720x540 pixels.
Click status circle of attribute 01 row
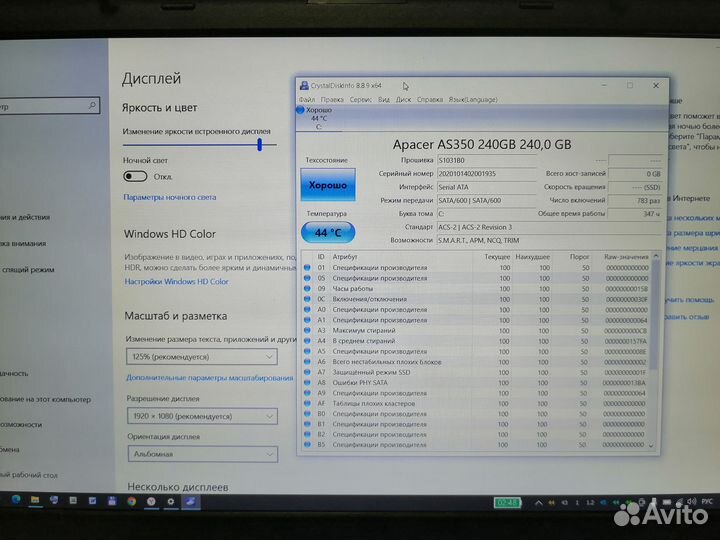307,268
